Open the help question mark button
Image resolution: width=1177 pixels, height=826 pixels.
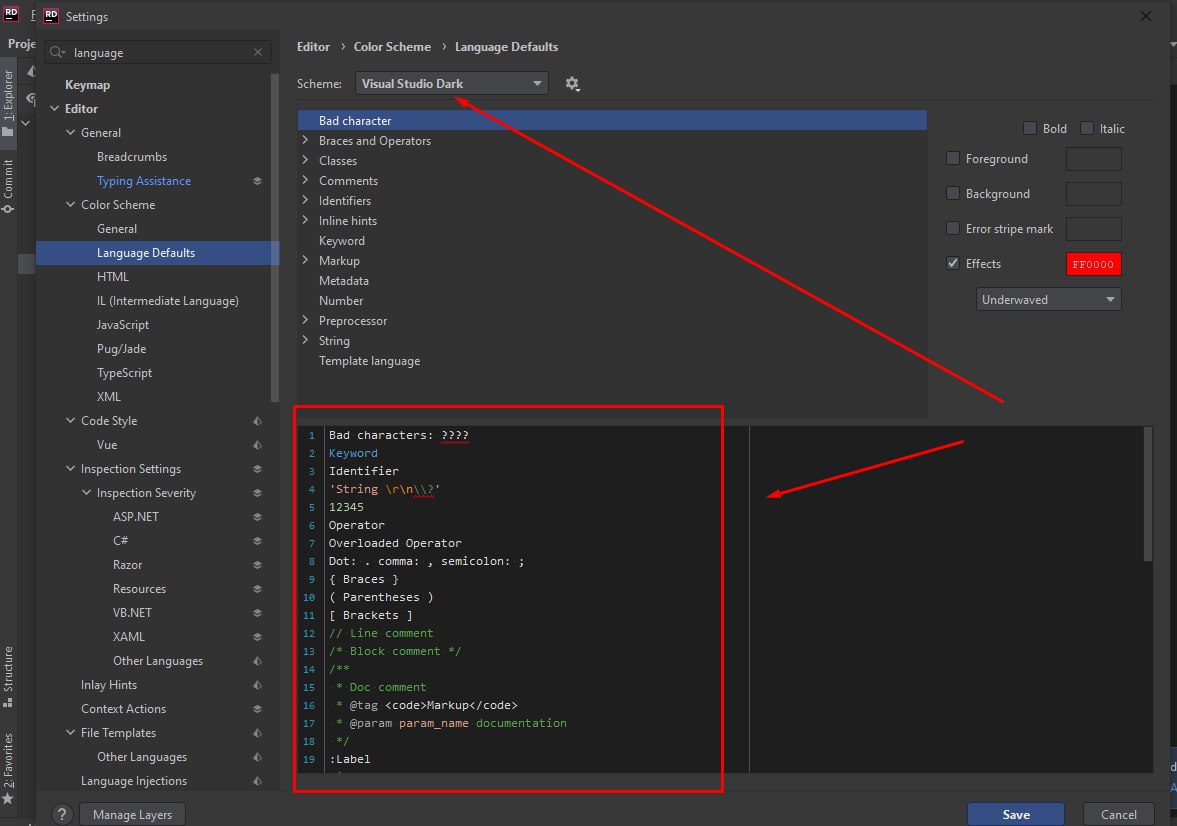tap(62, 814)
